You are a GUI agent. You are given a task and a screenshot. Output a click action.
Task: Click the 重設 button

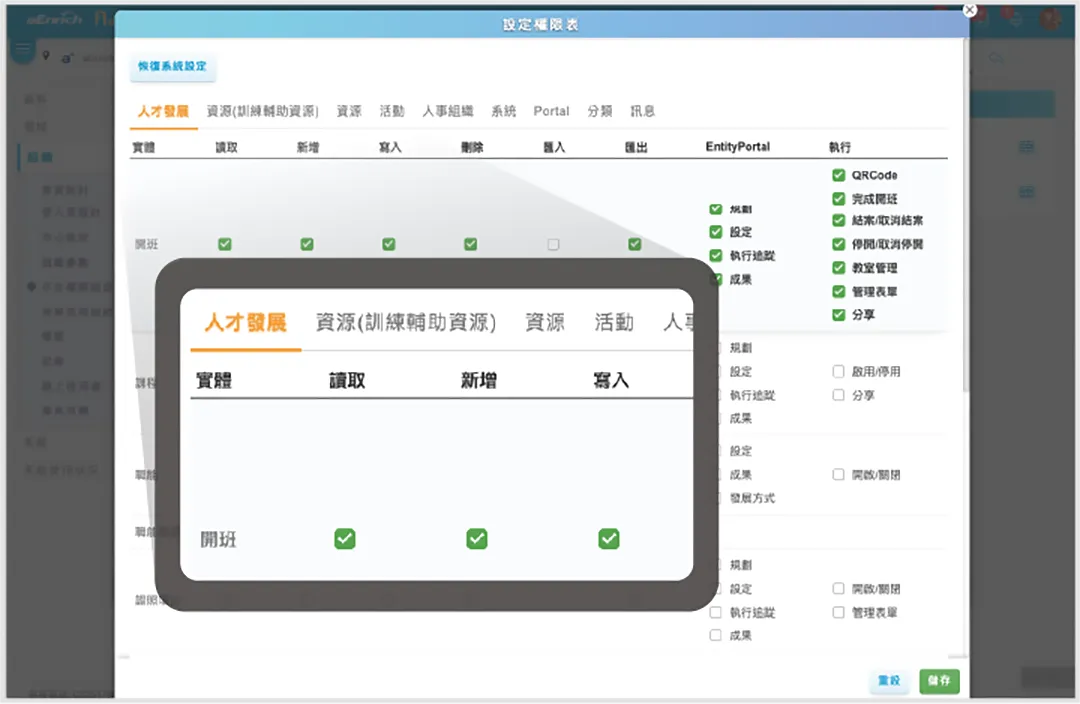tap(889, 681)
